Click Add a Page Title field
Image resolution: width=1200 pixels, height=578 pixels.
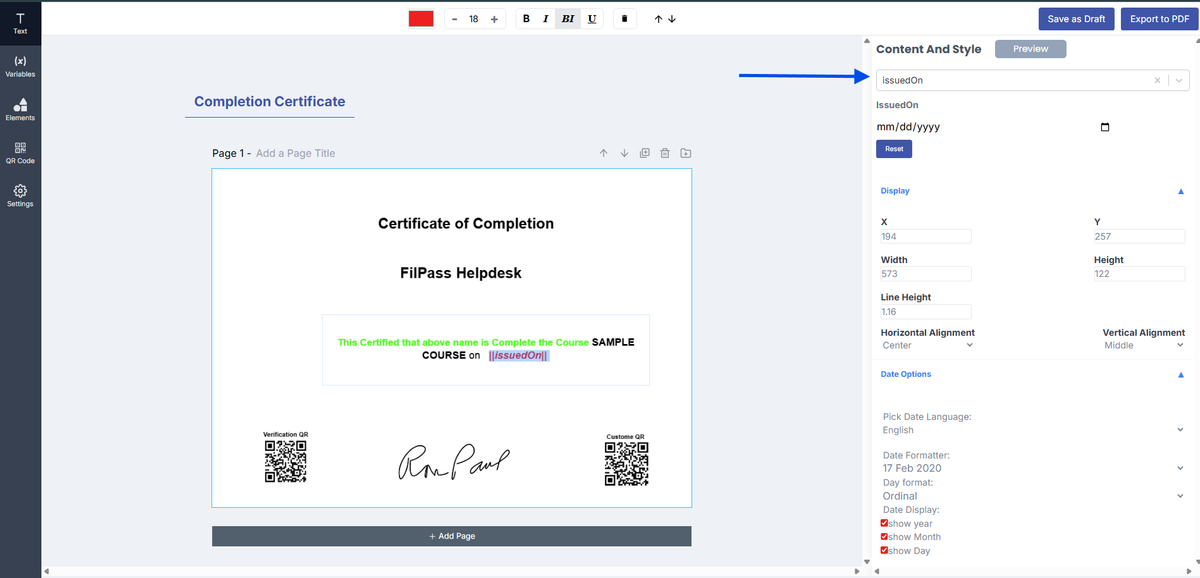click(296, 153)
